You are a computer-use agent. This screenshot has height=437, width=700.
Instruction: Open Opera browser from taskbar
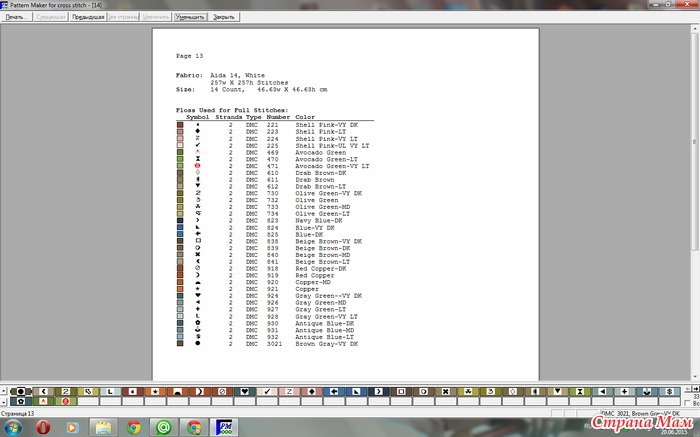[43, 428]
